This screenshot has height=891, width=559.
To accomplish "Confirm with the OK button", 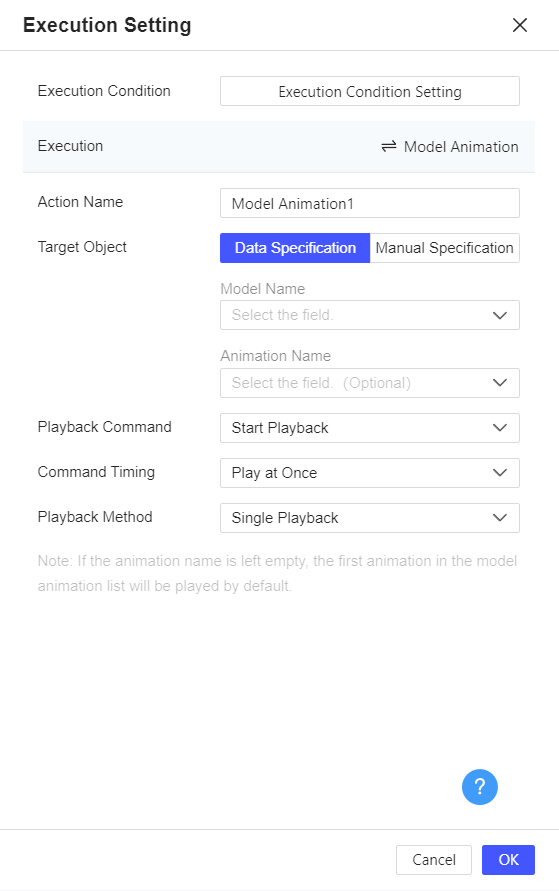I will tap(508, 860).
